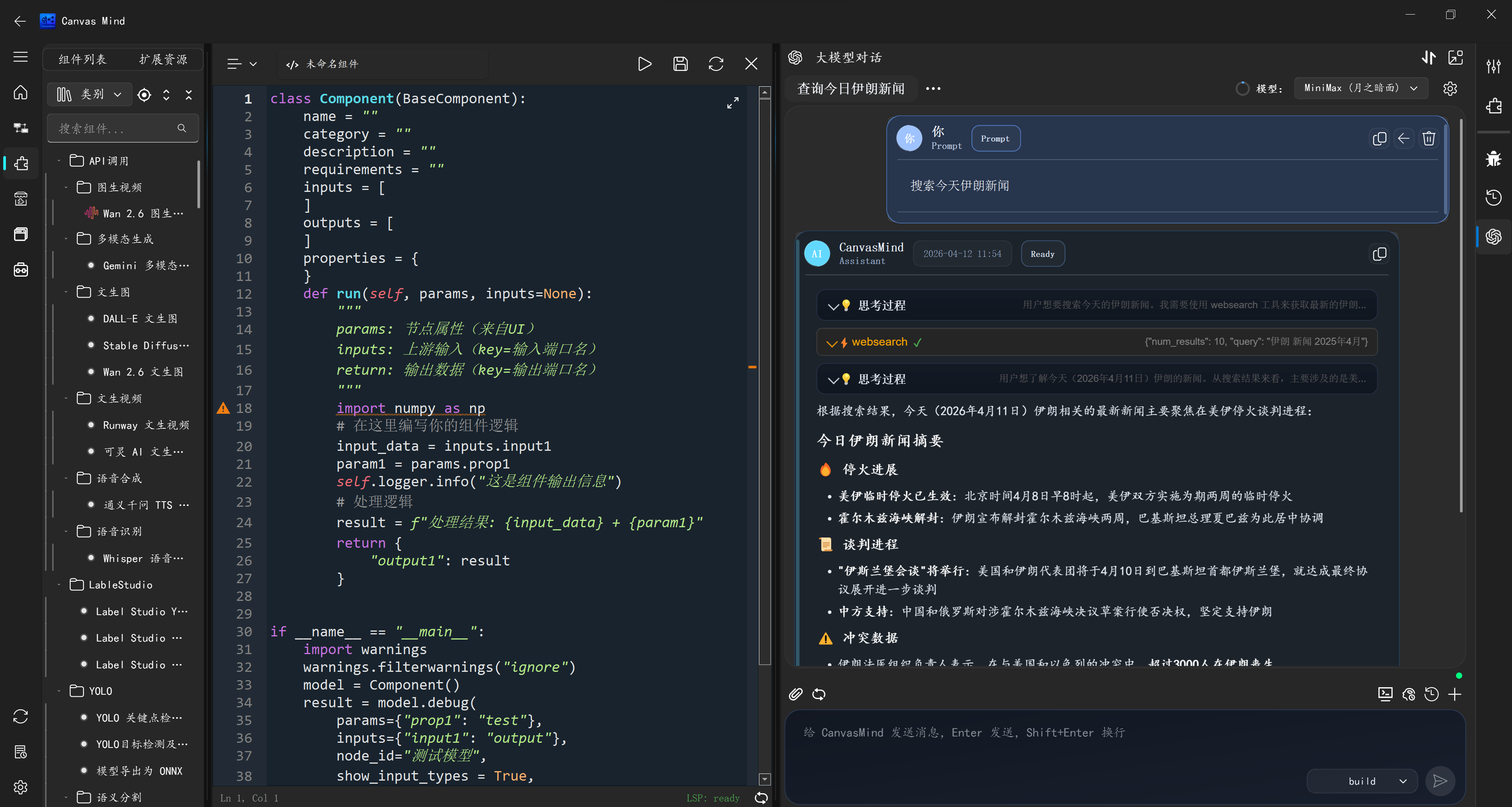
Task: Close the code editor panel
Action: (751, 64)
